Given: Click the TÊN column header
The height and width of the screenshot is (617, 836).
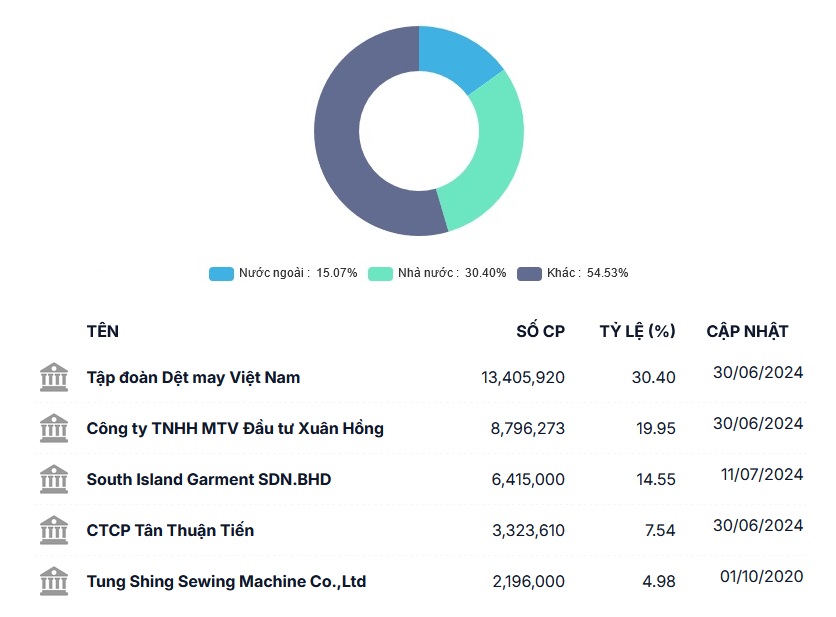Looking at the screenshot, I should click(103, 331).
